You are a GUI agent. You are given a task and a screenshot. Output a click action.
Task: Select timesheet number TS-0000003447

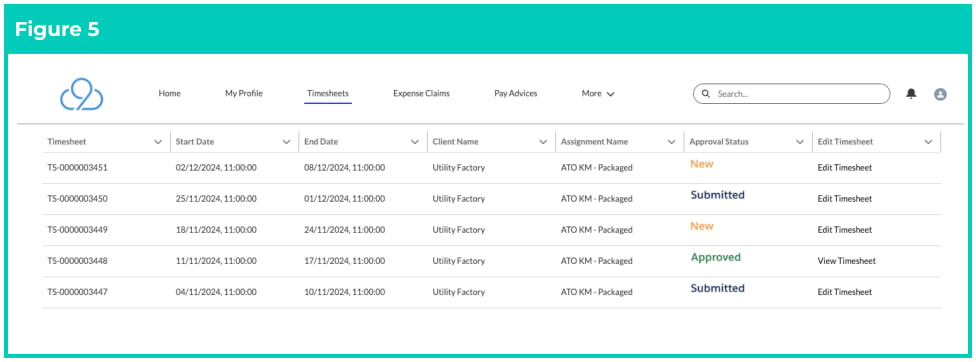tap(77, 292)
